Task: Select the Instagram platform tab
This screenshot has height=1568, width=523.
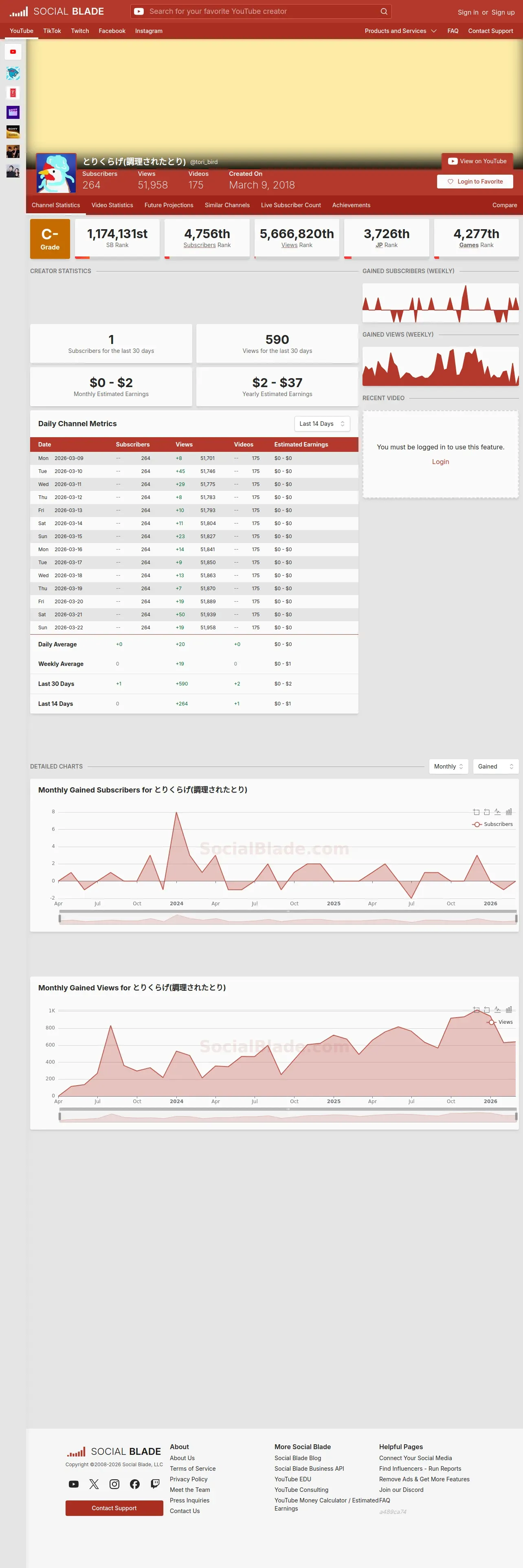Action: pos(149,31)
